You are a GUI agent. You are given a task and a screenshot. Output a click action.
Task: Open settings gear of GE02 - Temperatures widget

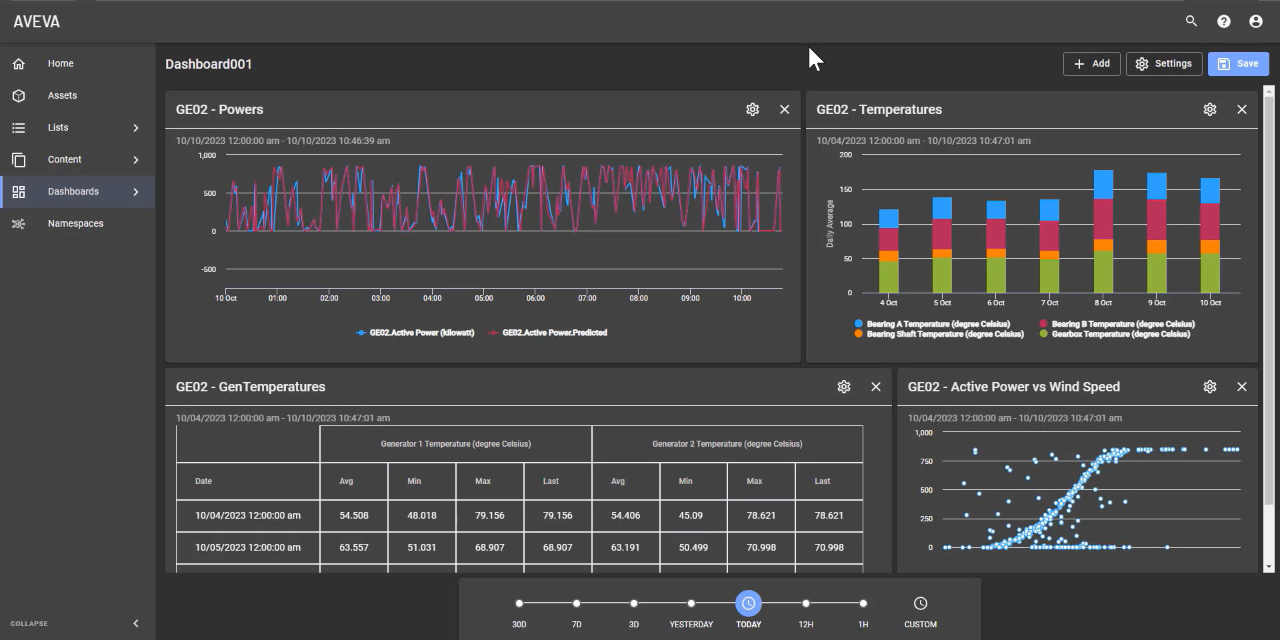click(x=1210, y=110)
